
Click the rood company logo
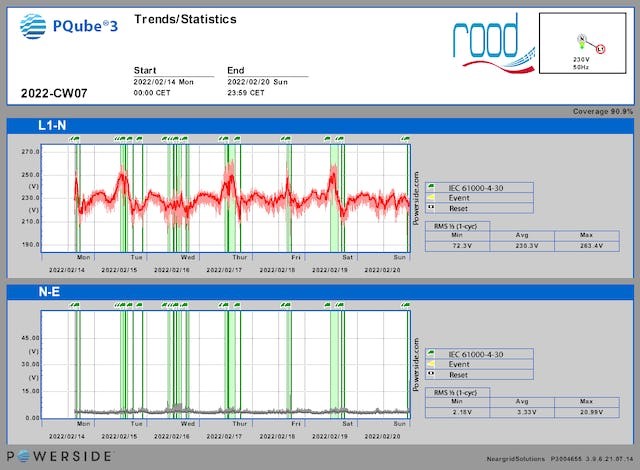487,42
